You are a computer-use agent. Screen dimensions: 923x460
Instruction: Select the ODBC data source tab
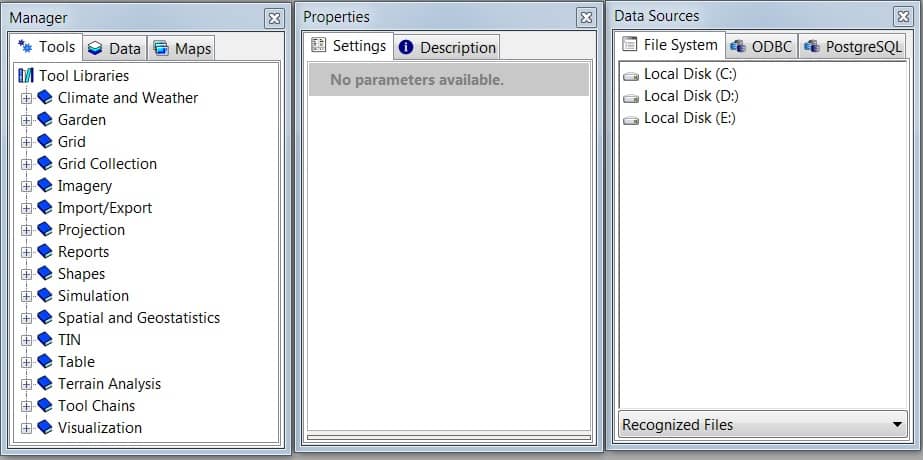click(x=762, y=47)
